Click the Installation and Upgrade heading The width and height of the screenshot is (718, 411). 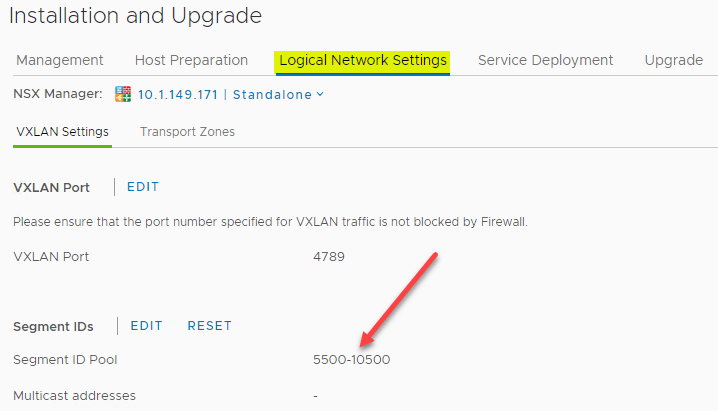[136, 16]
